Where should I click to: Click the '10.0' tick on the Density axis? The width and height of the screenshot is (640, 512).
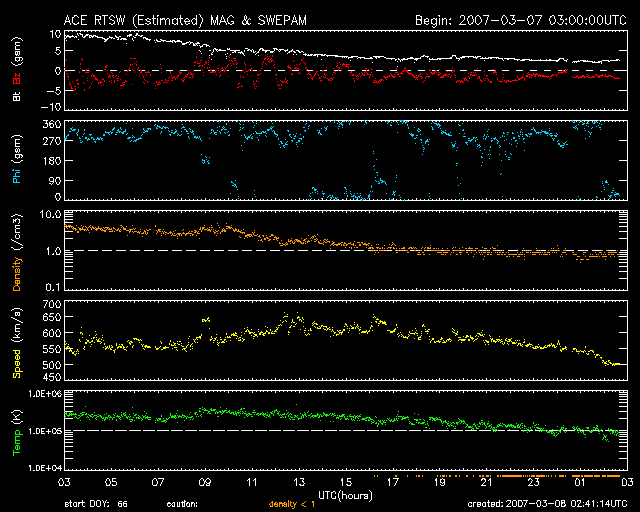pyautogui.click(x=50, y=214)
